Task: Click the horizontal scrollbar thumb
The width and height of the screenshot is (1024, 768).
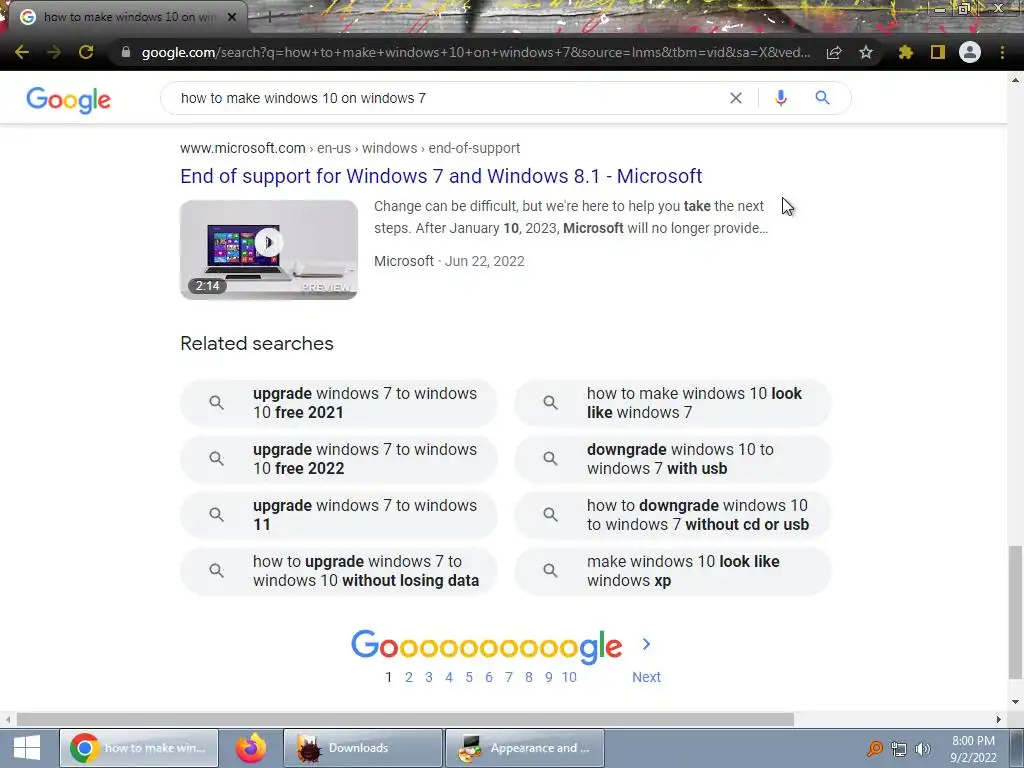Action: coord(405,719)
